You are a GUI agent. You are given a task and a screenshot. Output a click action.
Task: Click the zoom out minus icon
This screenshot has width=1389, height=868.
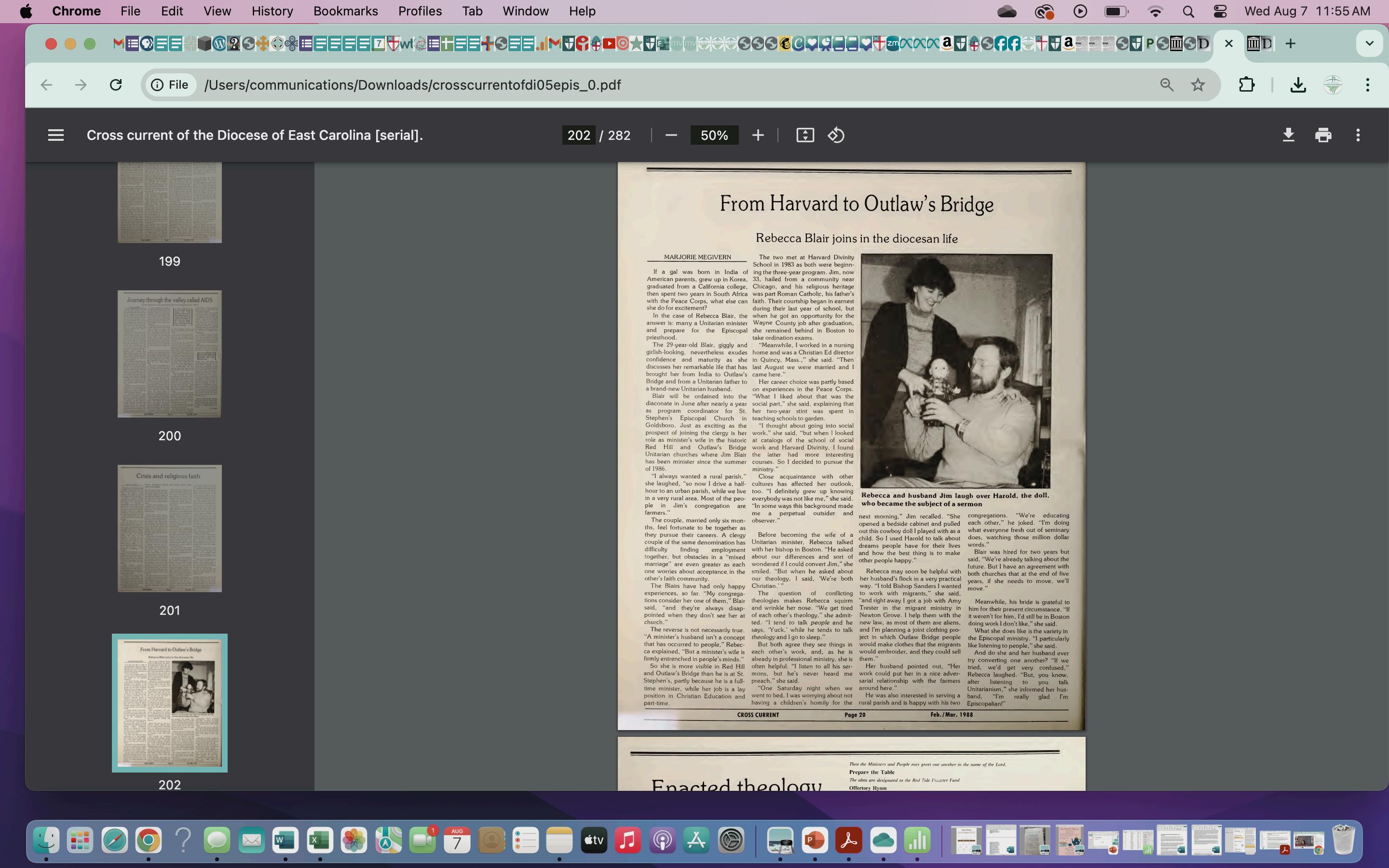click(x=671, y=136)
